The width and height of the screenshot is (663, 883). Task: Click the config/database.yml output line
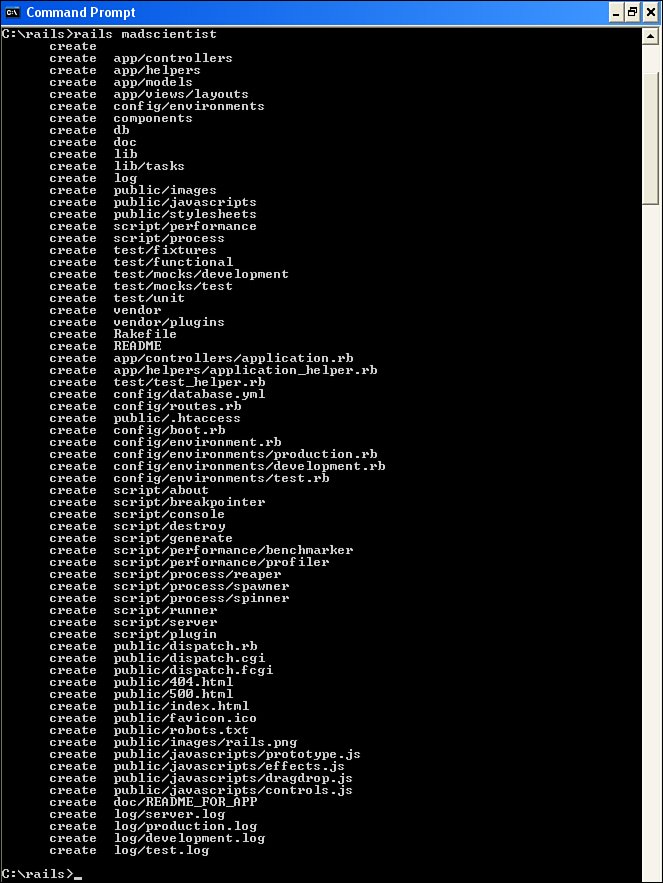[157, 394]
